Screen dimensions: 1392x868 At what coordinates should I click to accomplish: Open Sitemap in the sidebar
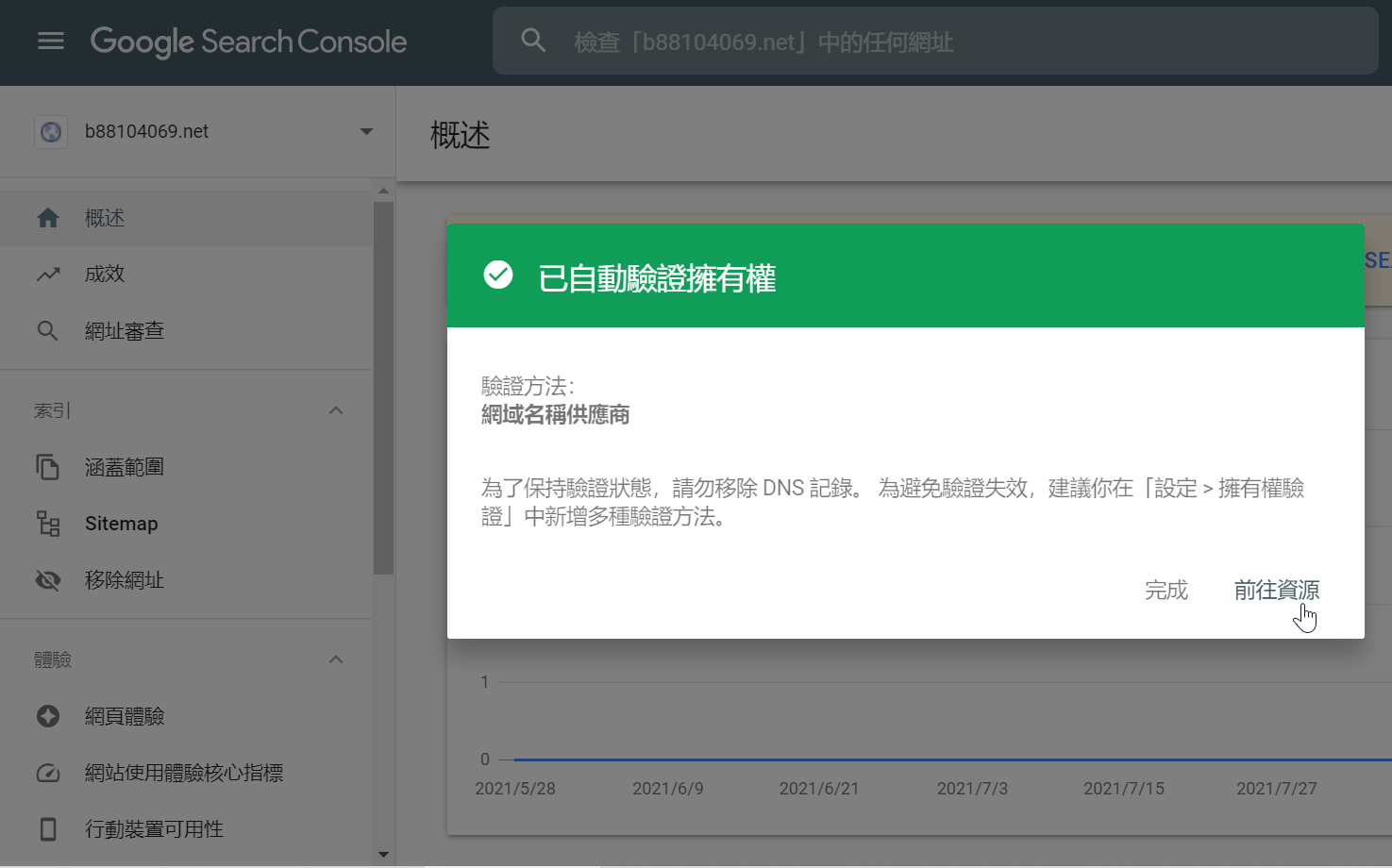186,524
